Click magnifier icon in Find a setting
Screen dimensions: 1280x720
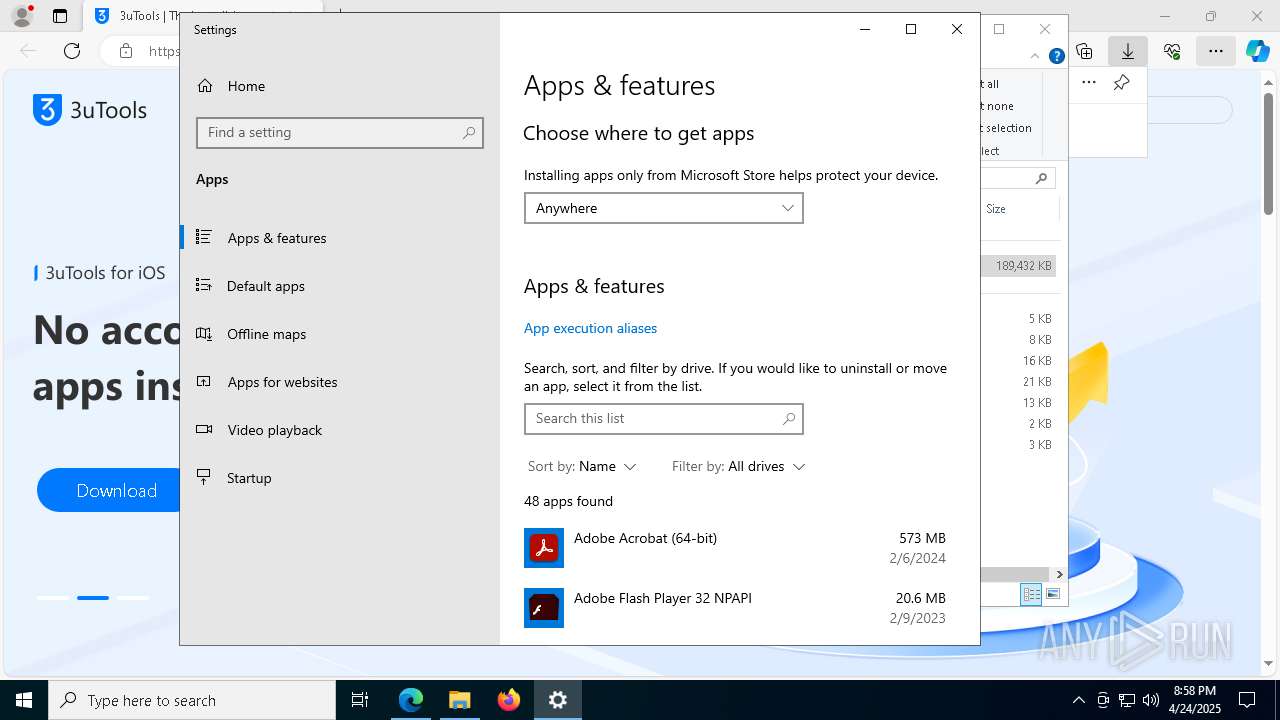pos(469,132)
